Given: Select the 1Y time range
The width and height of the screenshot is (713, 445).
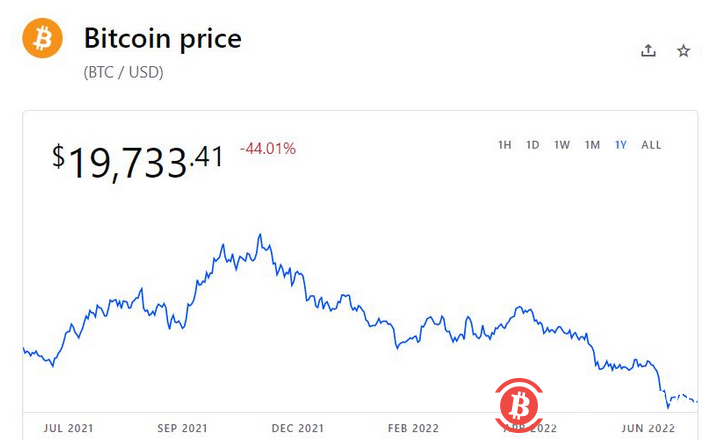Looking at the screenshot, I should point(621,145).
